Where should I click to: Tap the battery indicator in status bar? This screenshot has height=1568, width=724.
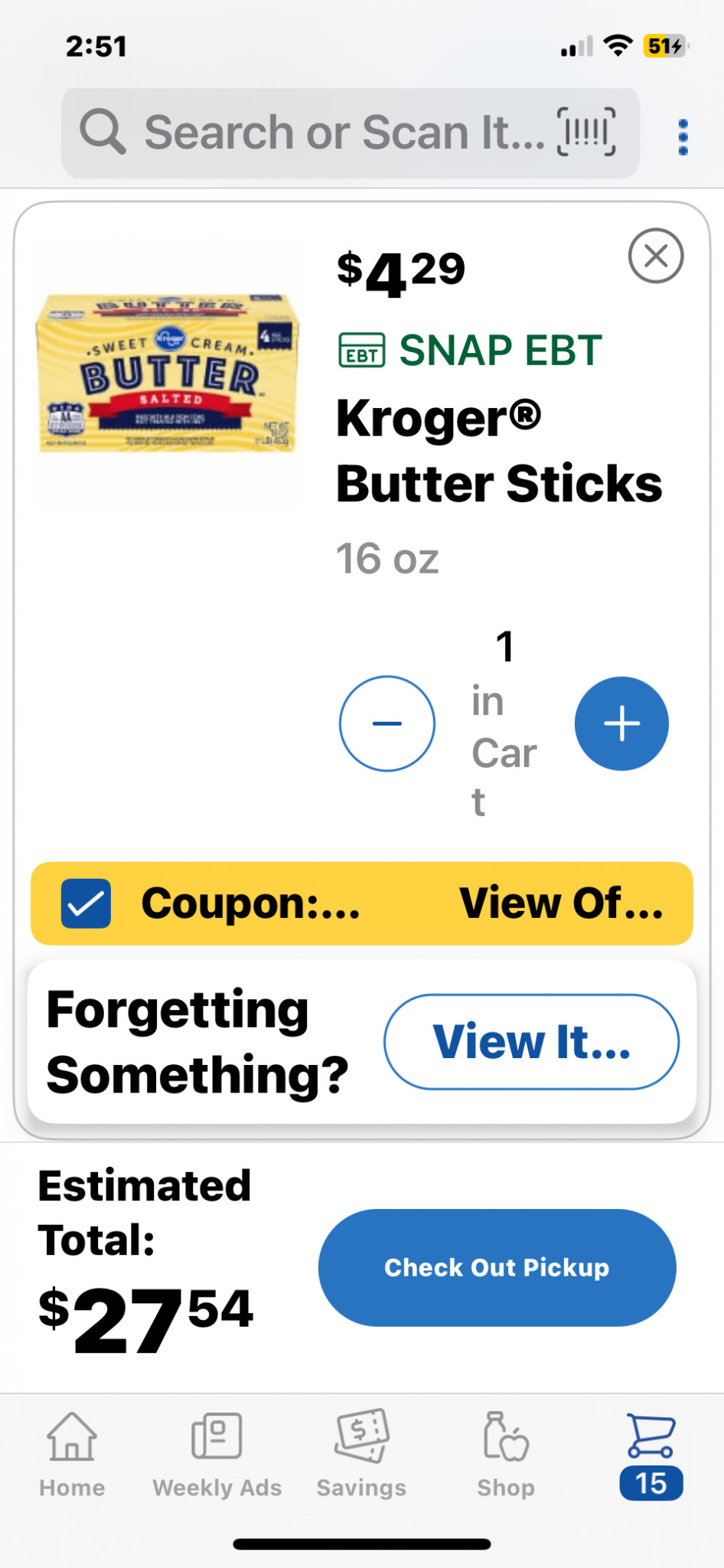[x=664, y=47]
